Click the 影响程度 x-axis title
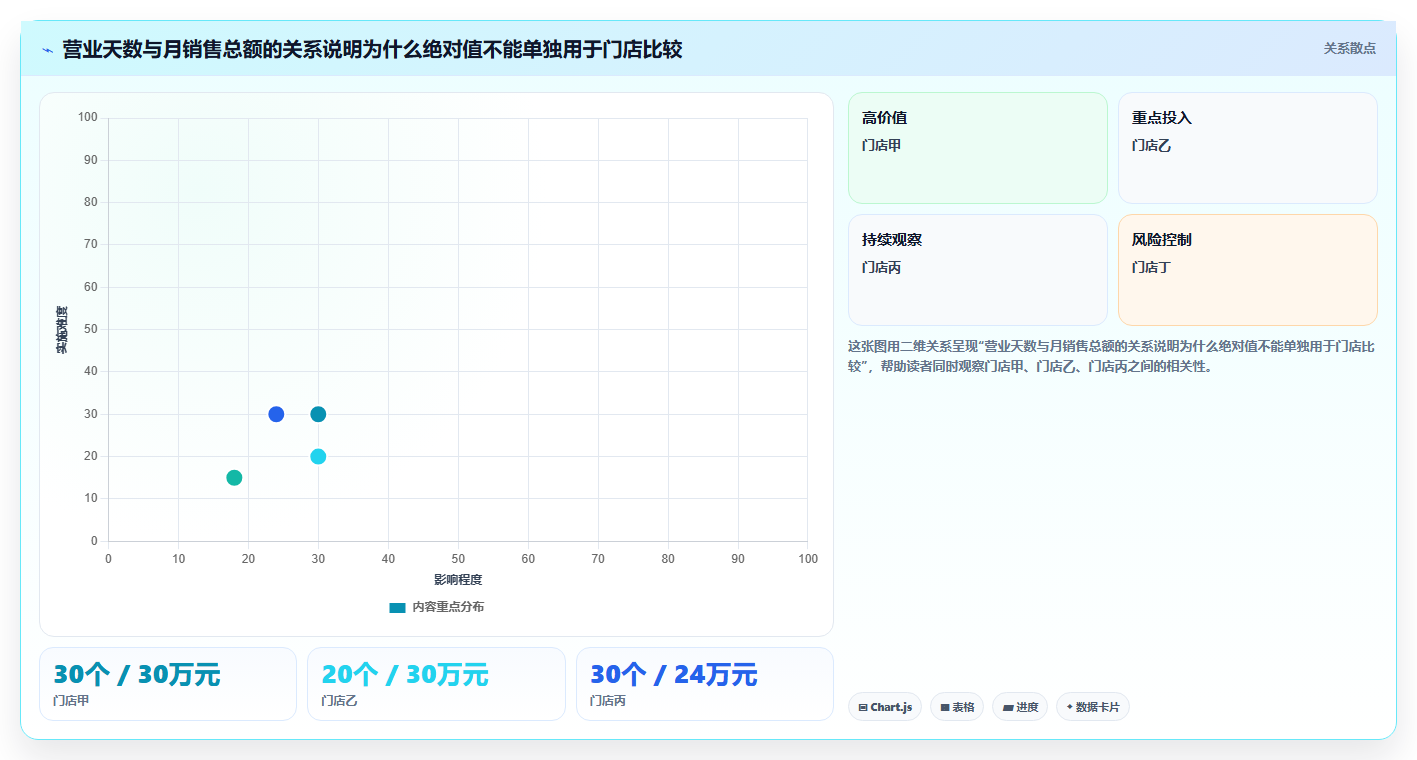Screen dimensions: 1417x760 pyautogui.click(x=458, y=580)
